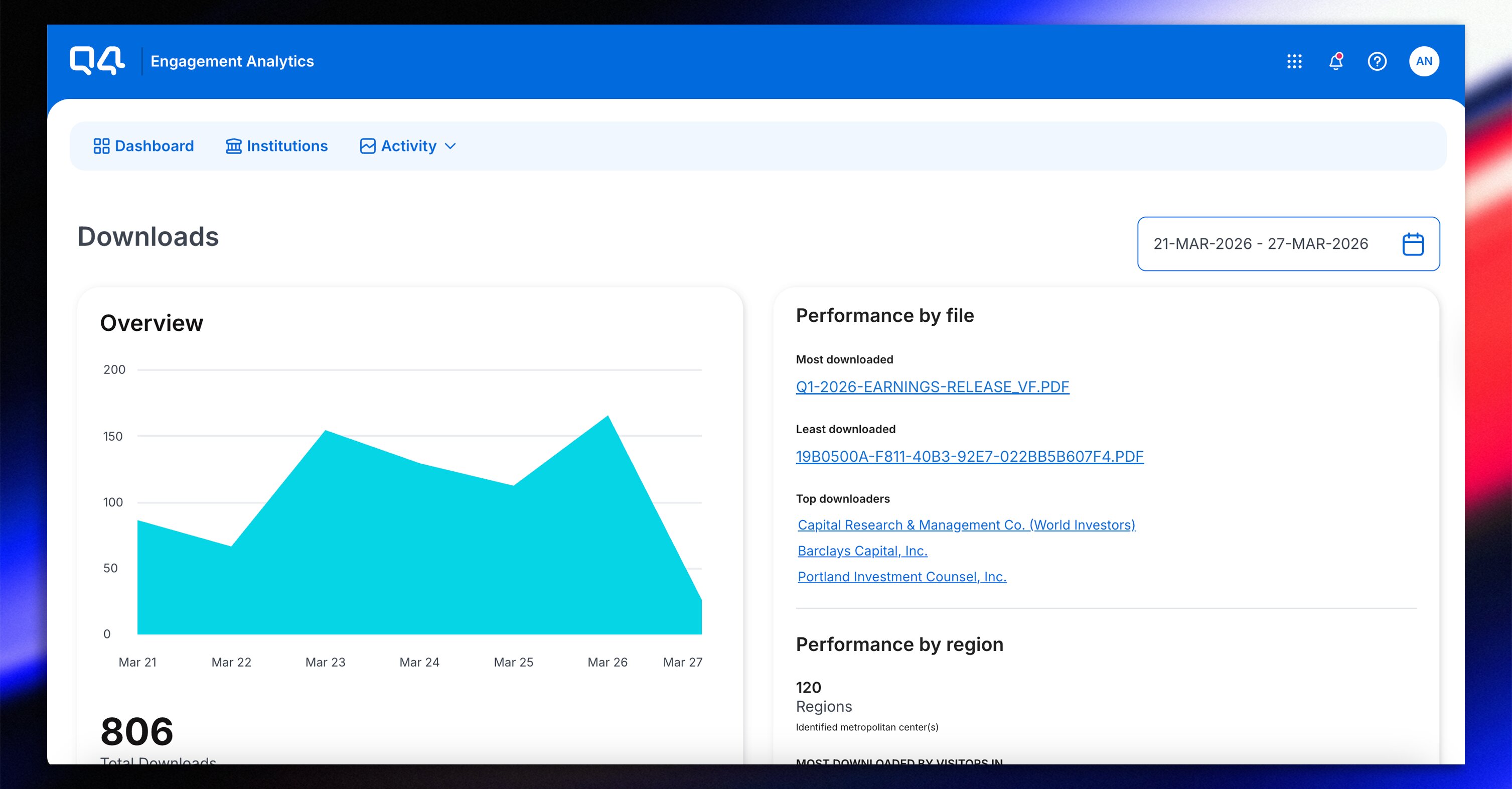This screenshot has width=1512, height=789.
Task: Click the Institutions building icon
Action: pyautogui.click(x=234, y=146)
